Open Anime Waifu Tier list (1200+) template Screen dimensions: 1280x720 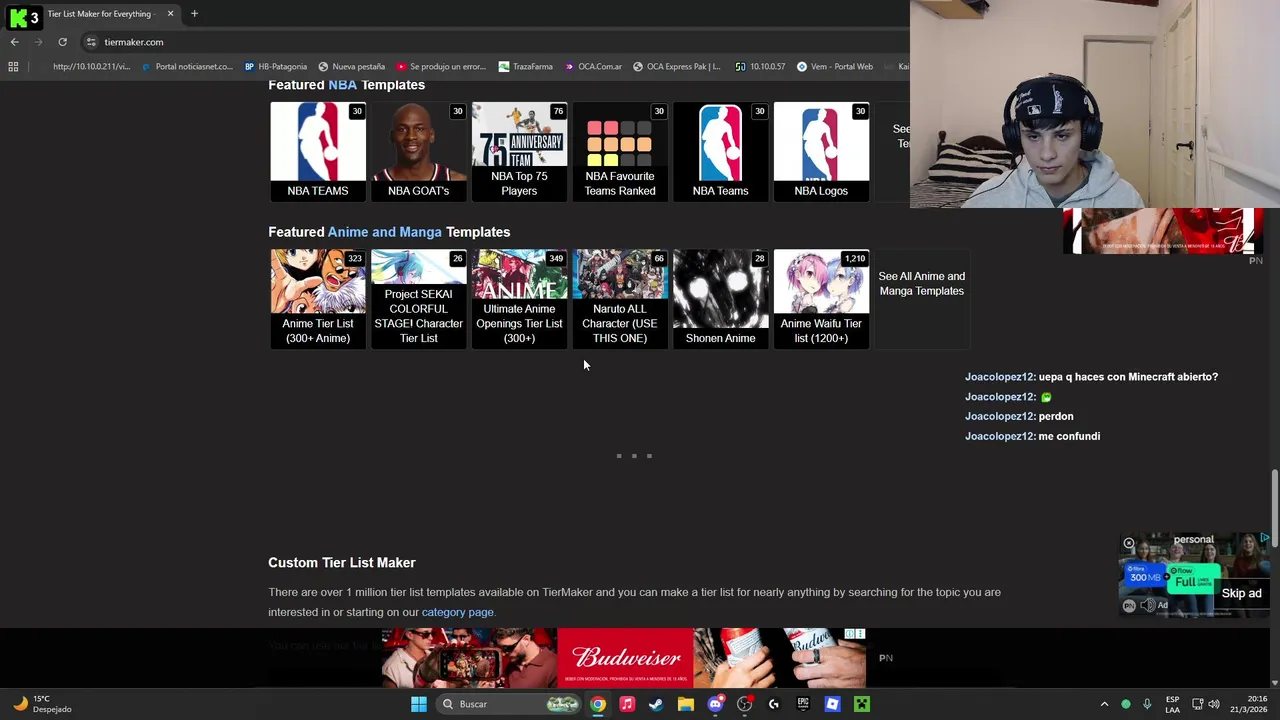(821, 299)
